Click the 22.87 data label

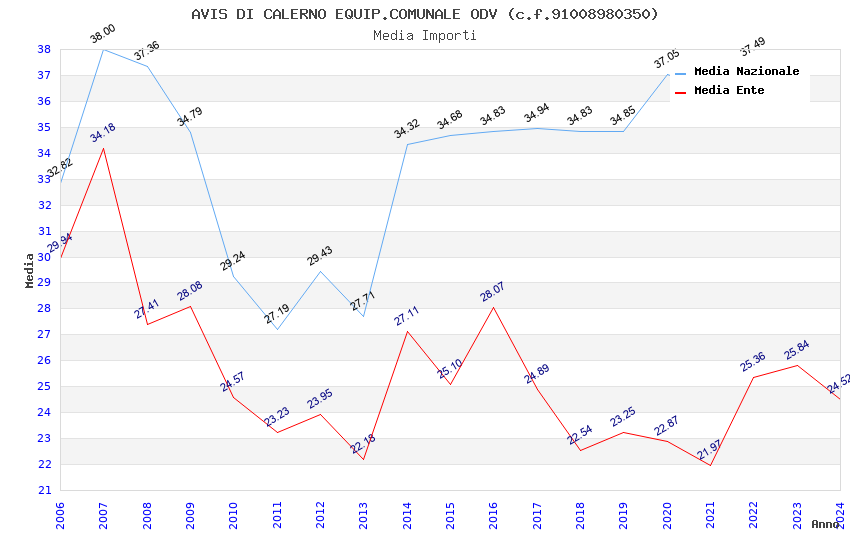pyautogui.click(x=666, y=426)
